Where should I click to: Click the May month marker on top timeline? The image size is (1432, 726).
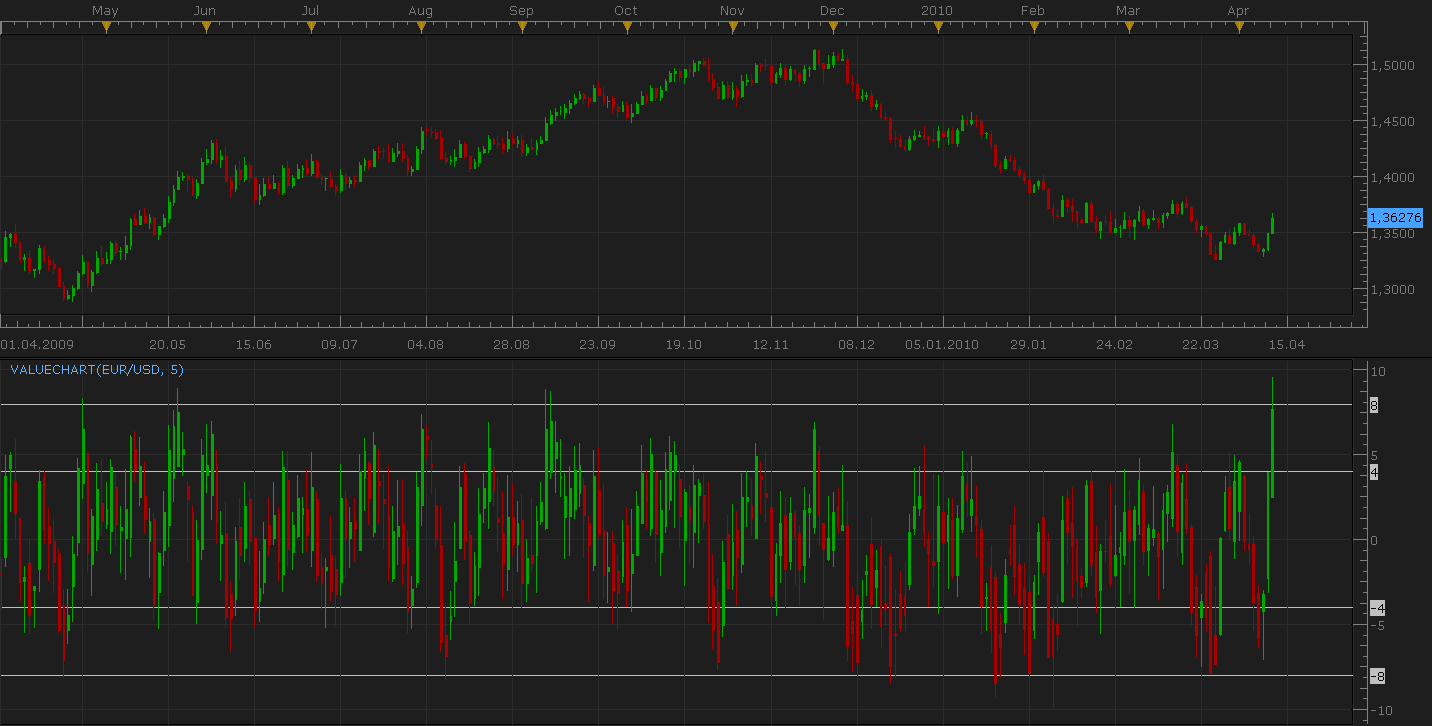pos(106,27)
